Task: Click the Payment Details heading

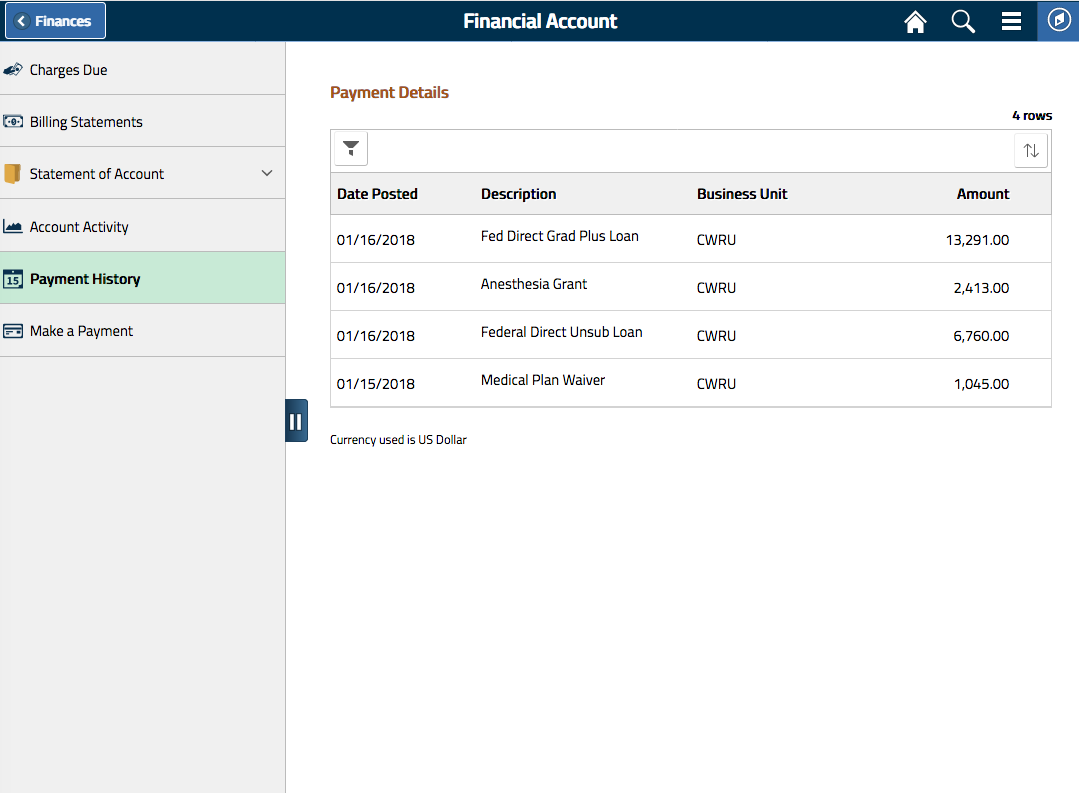Action: (x=389, y=93)
